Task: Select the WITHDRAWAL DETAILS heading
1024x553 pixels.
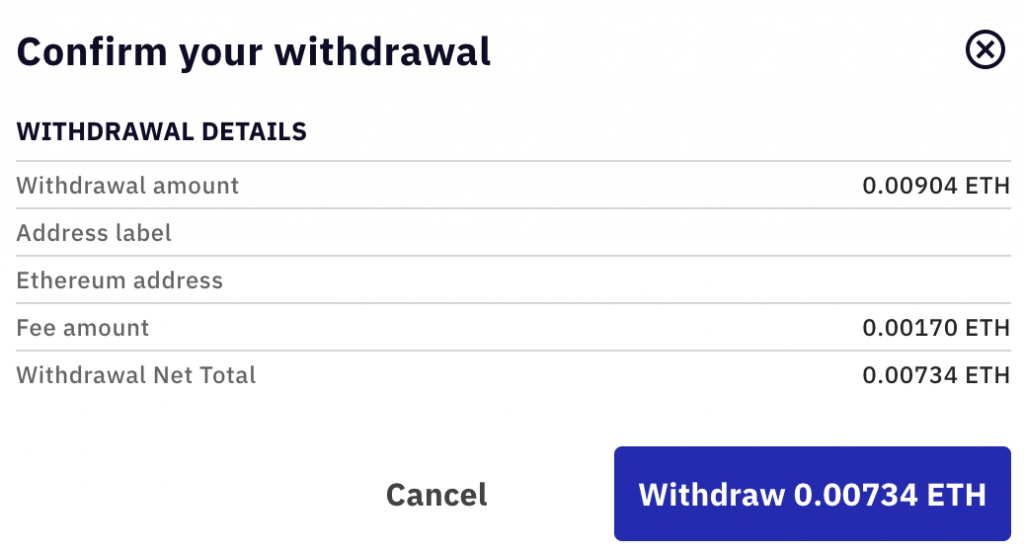Action: pyautogui.click(x=161, y=132)
